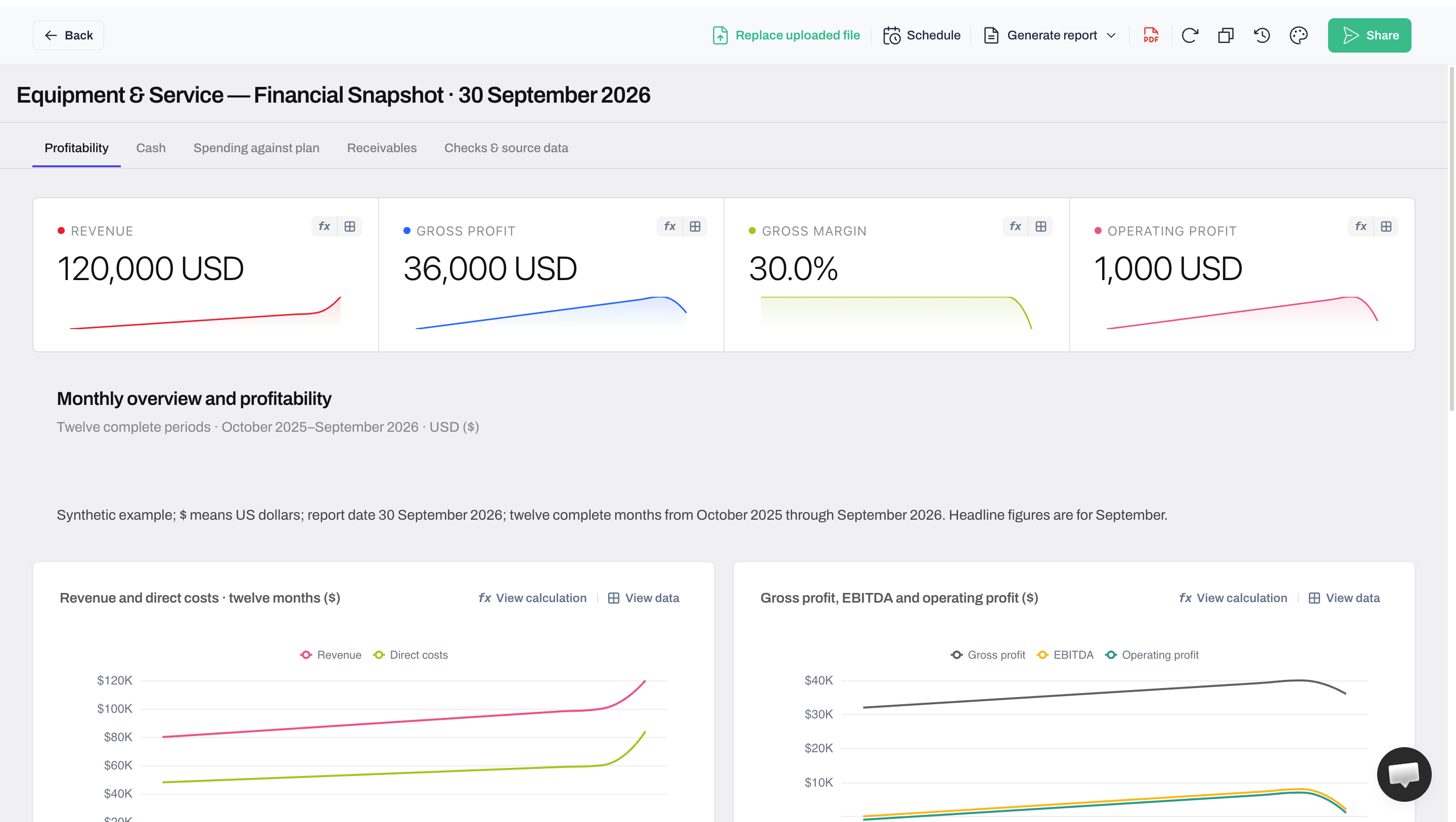Open the chat support bubble
This screenshot has width=1456, height=822.
(x=1404, y=774)
